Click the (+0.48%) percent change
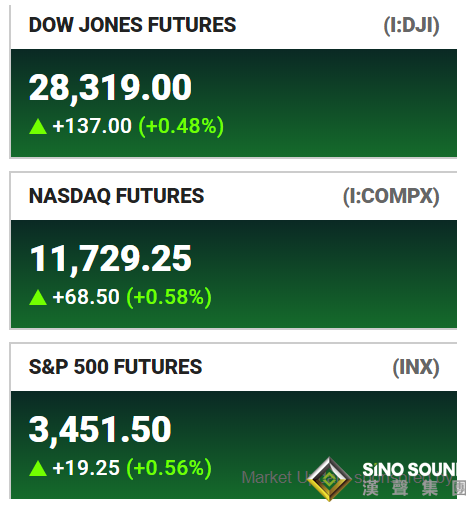The image size is (471, 507). point(181,126)
